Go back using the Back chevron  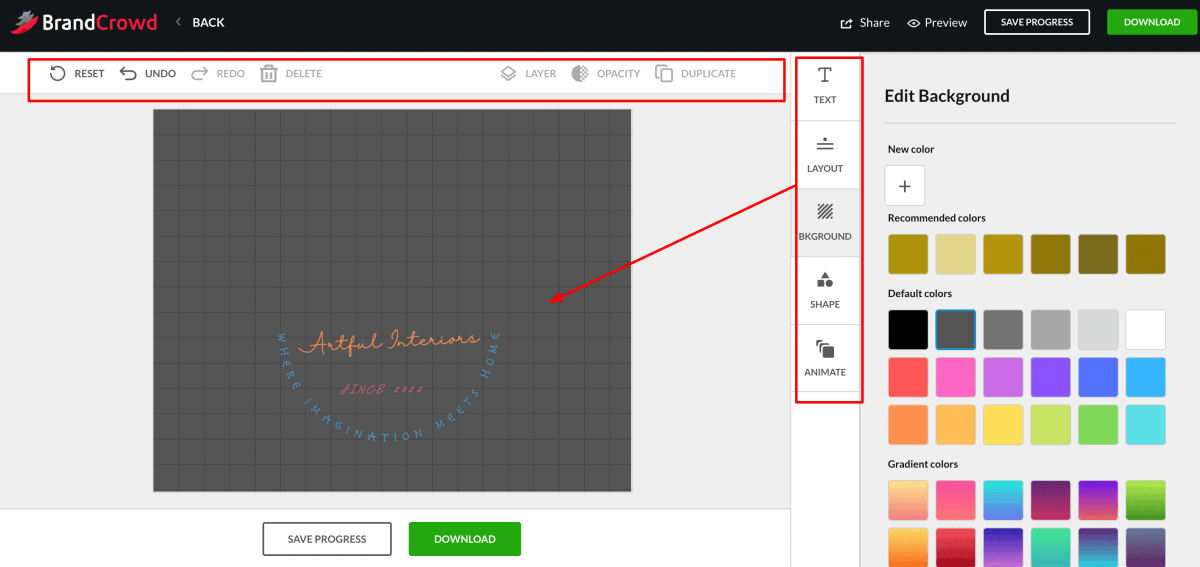tap(178, 22)
